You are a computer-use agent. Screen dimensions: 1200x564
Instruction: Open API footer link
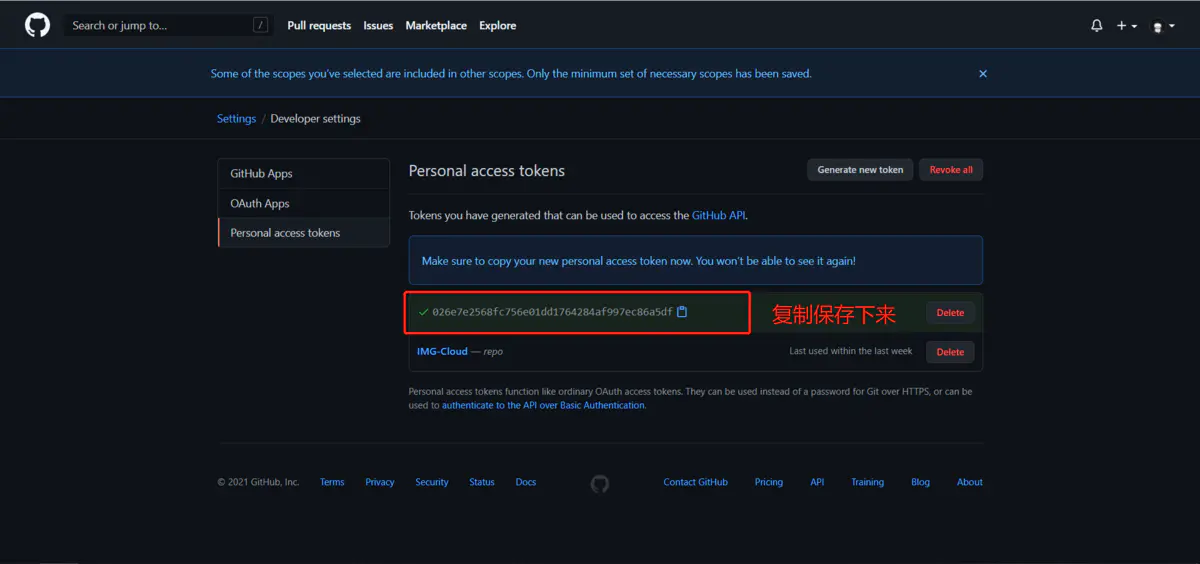click(x=817, y=482)
